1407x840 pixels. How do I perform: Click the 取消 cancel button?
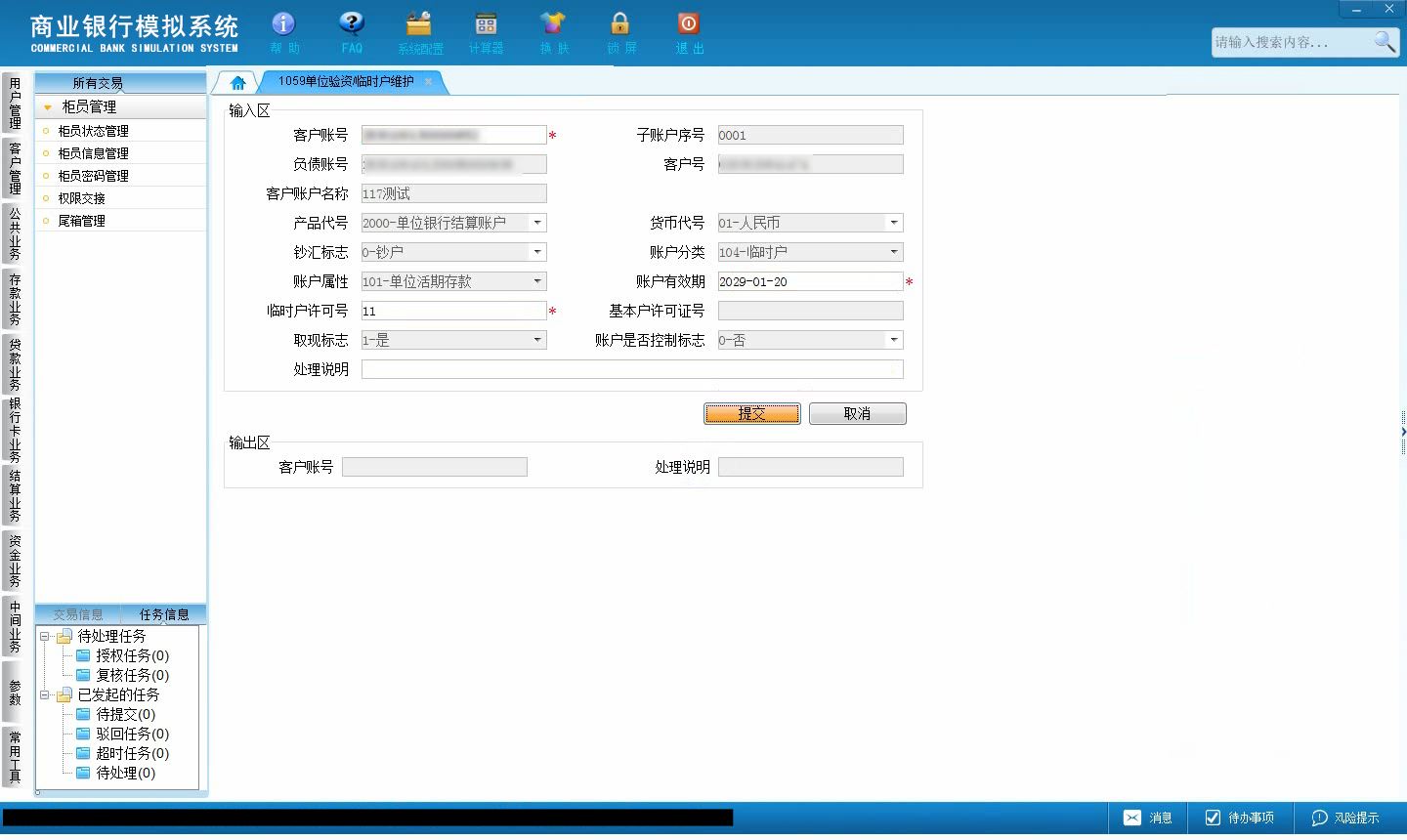(857, 414)
